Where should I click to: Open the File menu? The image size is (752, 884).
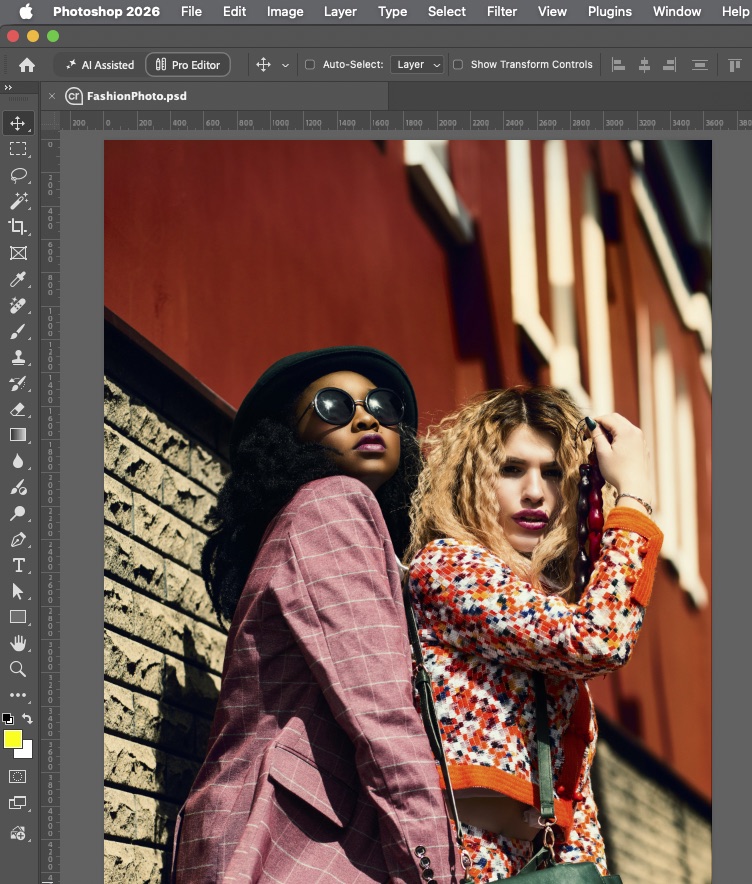(191, 11)
